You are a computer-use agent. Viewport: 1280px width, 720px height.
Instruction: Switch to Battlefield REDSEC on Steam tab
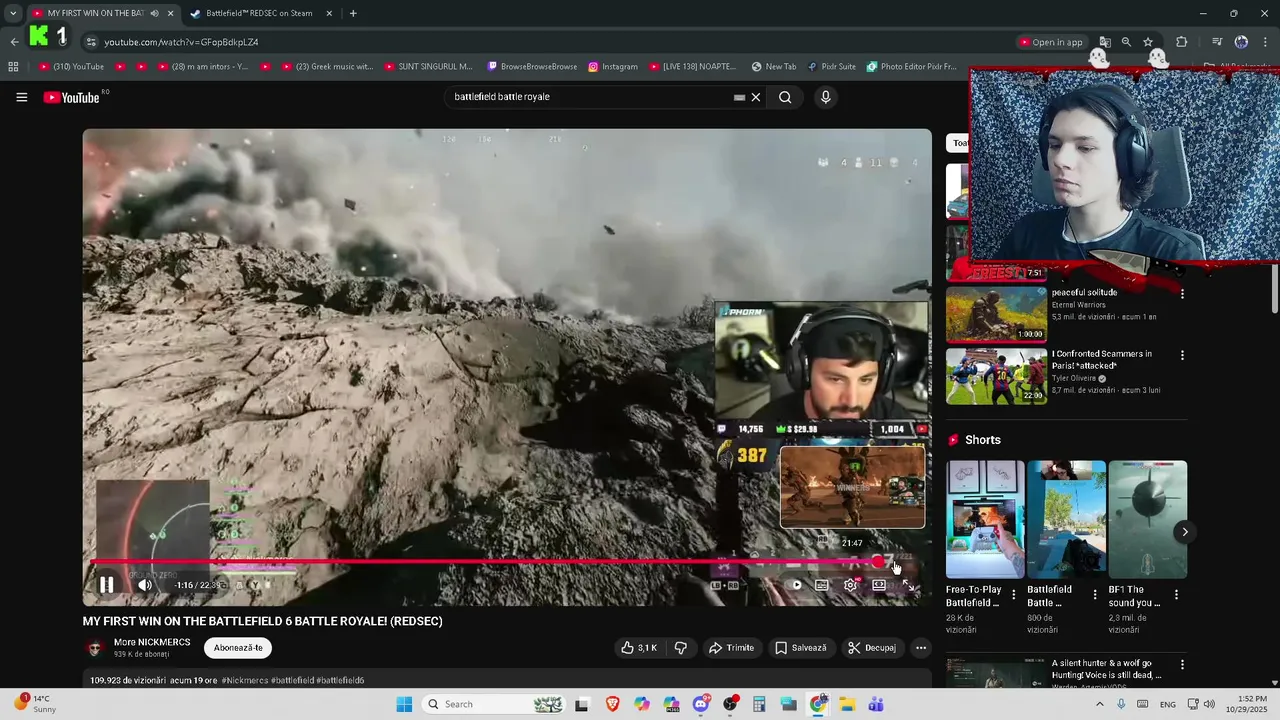tap(260, 13)
